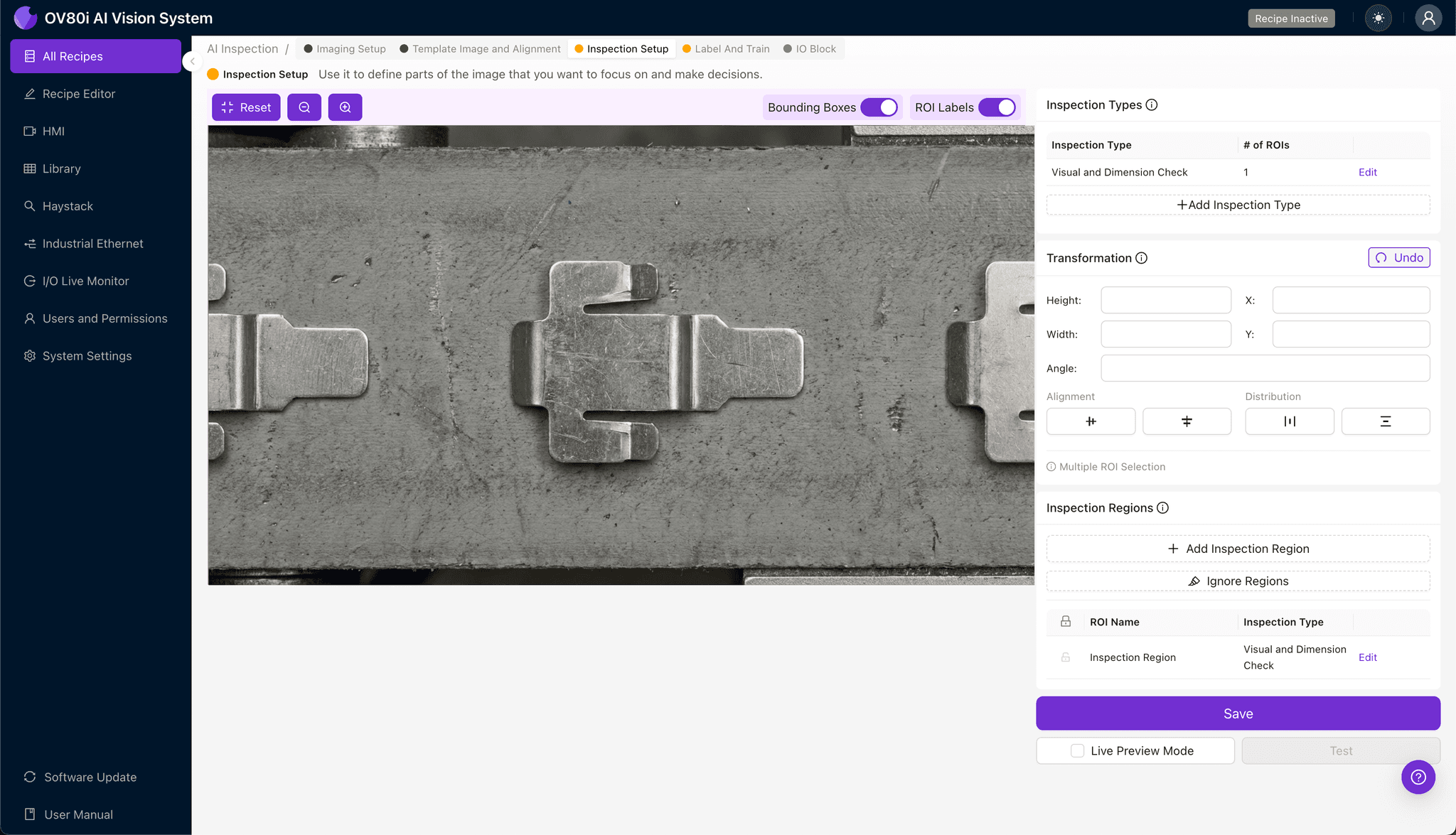The width and height of the screenshot is (1456, 835).
Task: Apply vertical alignment to ROIs
Action: (1186, 421)
